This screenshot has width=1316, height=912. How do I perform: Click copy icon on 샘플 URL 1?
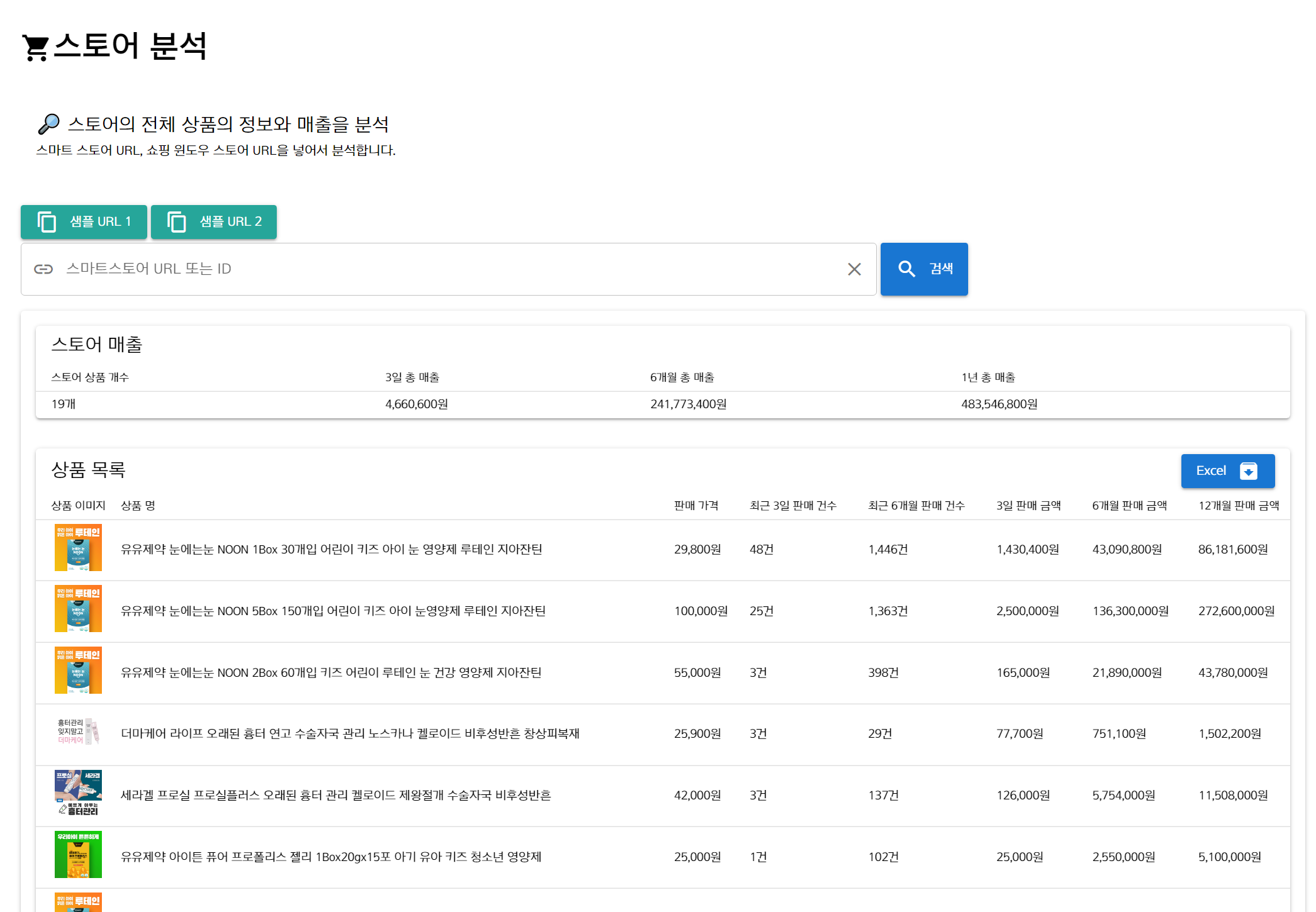click(x=47, y=222)
